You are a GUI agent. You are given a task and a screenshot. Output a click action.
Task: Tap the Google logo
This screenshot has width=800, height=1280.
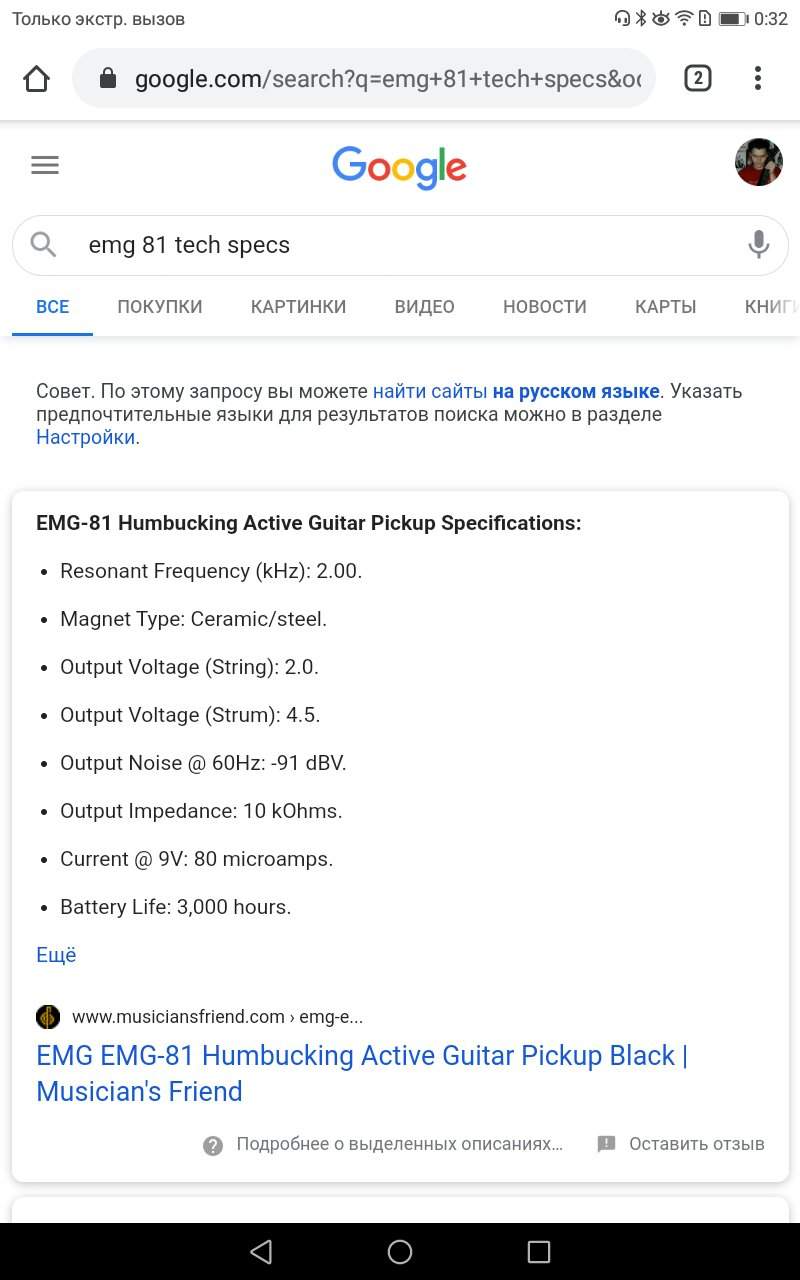coord(399,167)
